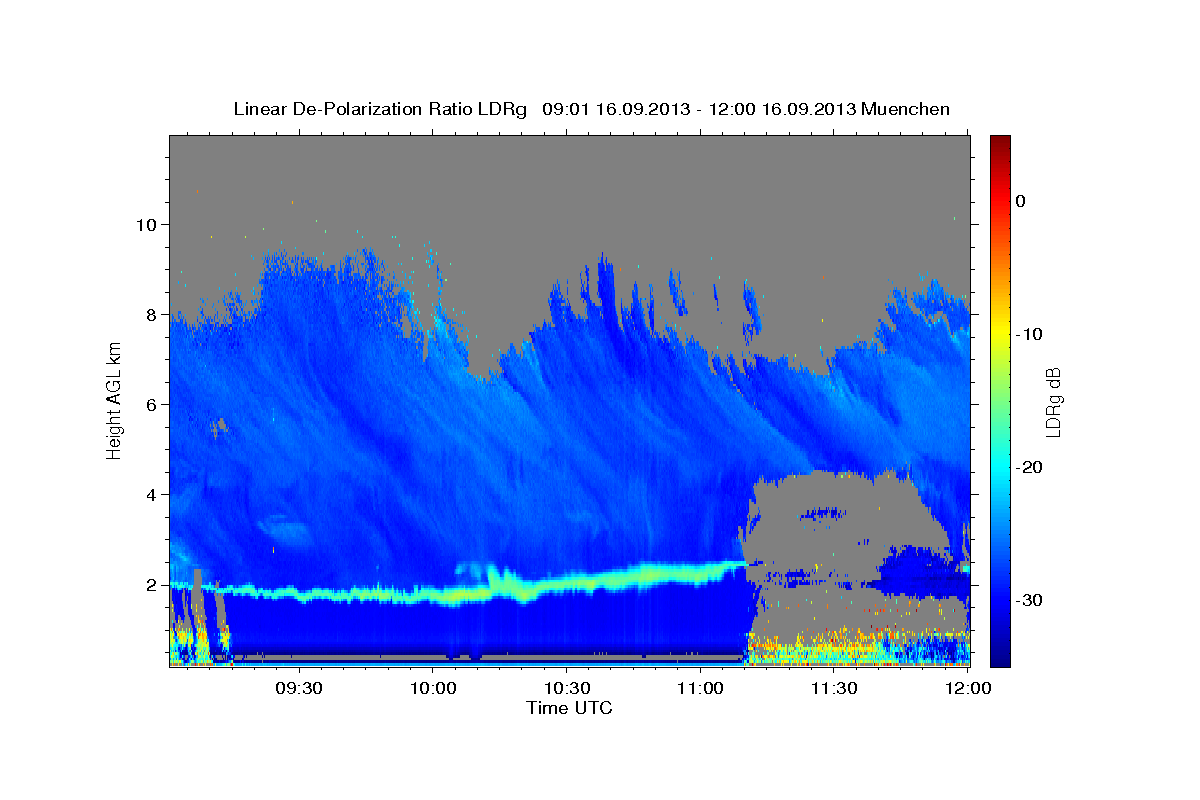
Task: Click the "Time UTC" axis label
Action: (569, 708)
